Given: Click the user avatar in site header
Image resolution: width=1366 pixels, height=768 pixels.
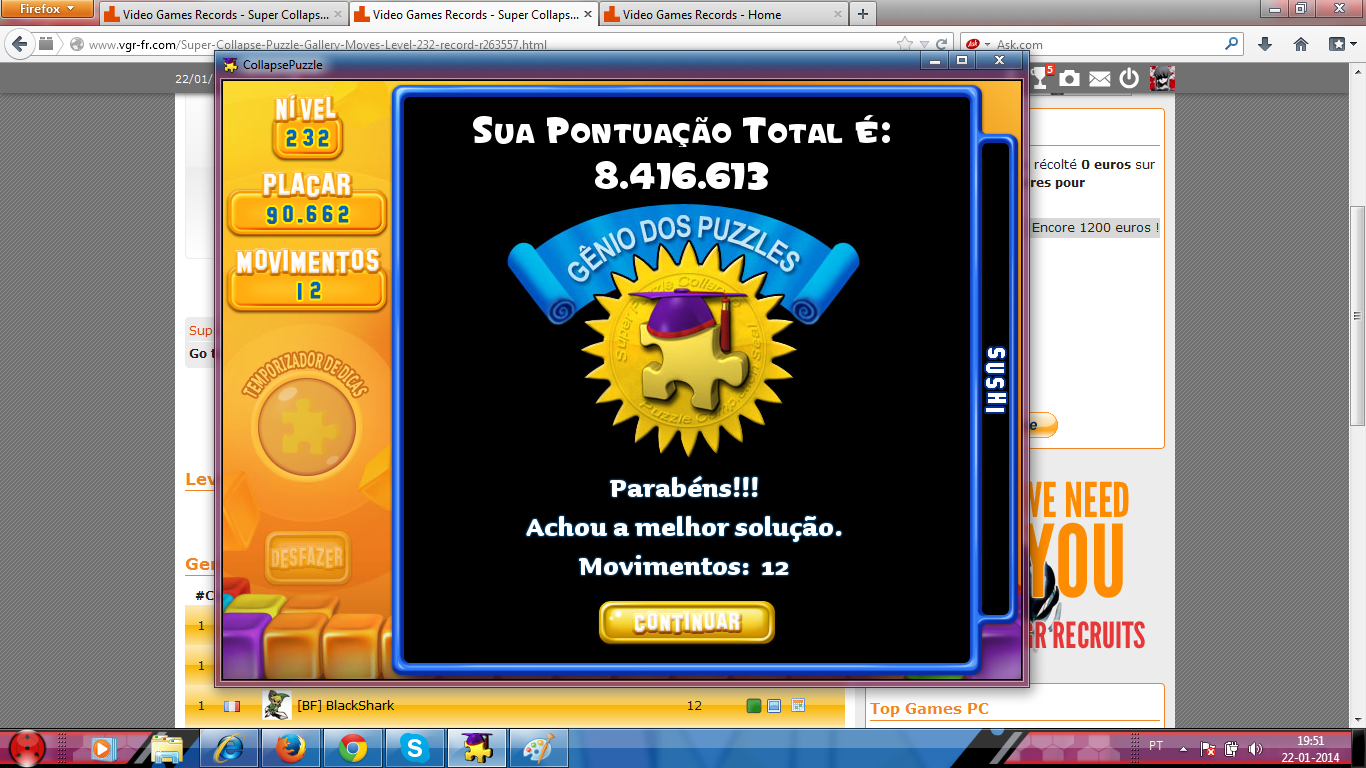Looking at the screenshot, I should coord(1161,78).
